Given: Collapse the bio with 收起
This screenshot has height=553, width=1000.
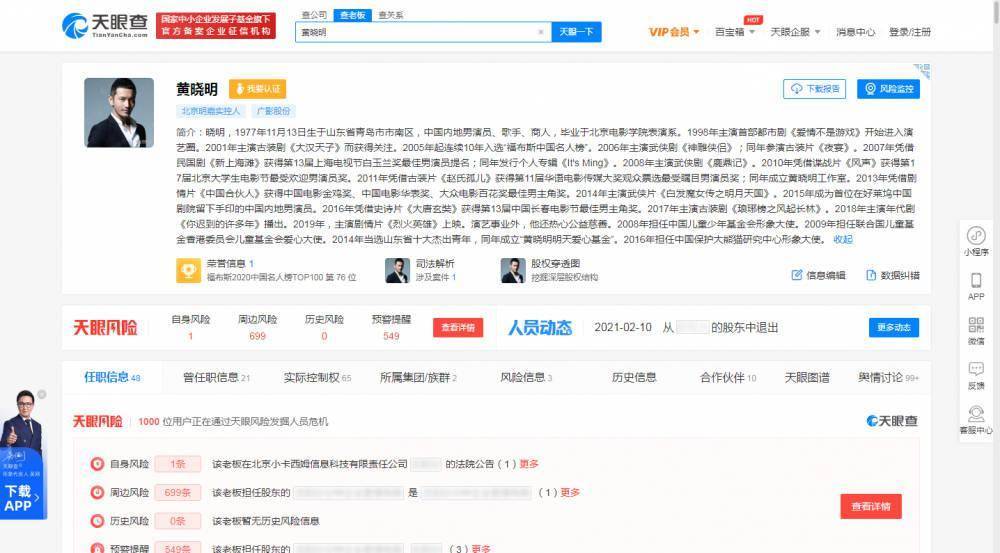Looking at the screenshot, I should pyautogui.click(x=842, y=239).
